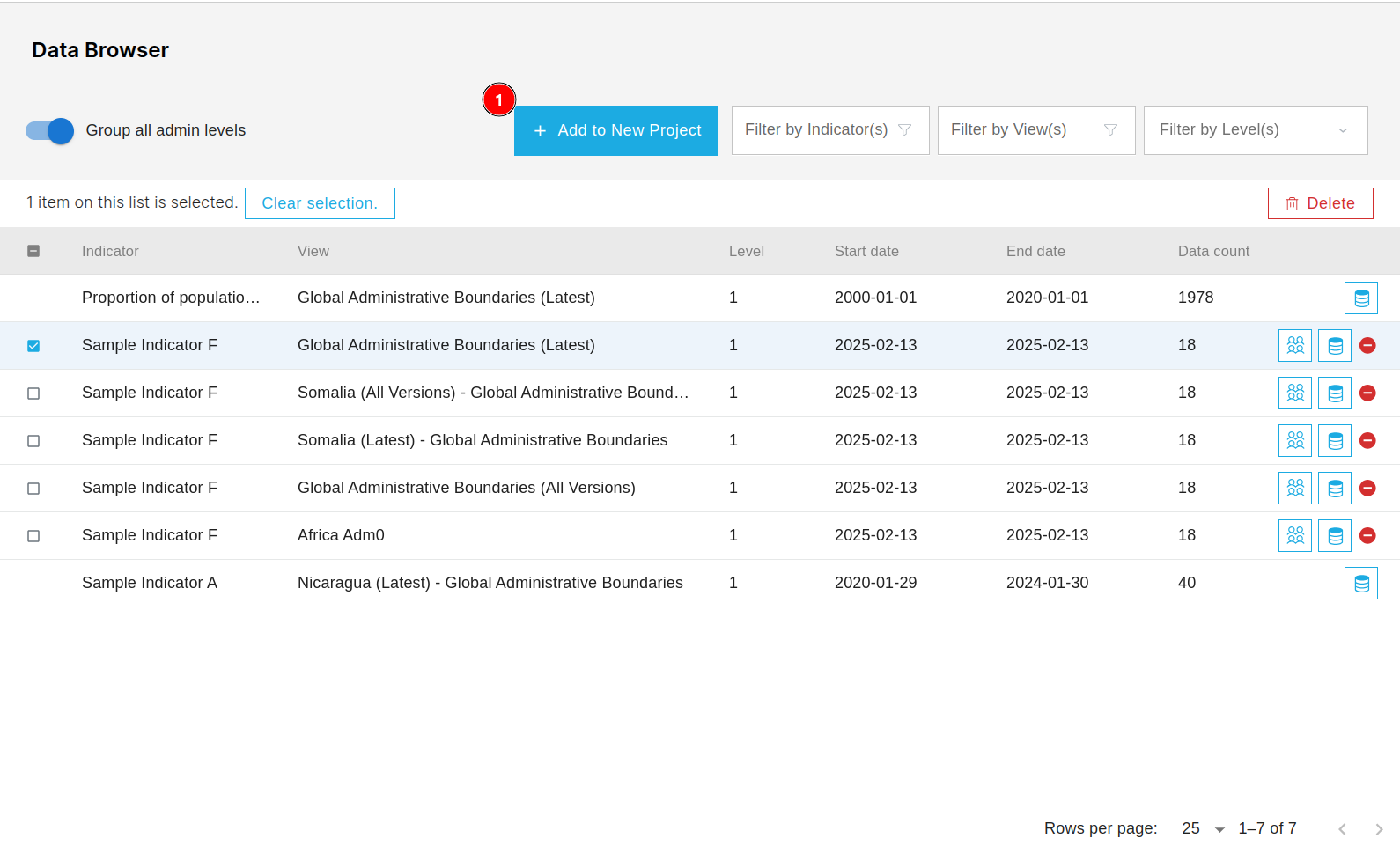Open people-group icon in Africa Adm0 row
Image resolution: width=1400 pixels, height=853 pixels.
(1295, 535)
